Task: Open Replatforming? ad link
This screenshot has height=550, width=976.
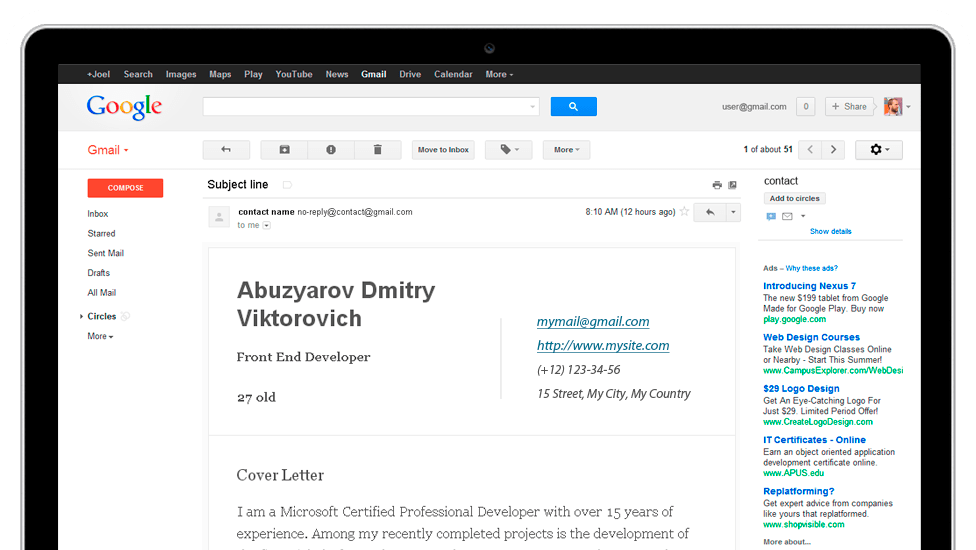Action: [799, 491]
